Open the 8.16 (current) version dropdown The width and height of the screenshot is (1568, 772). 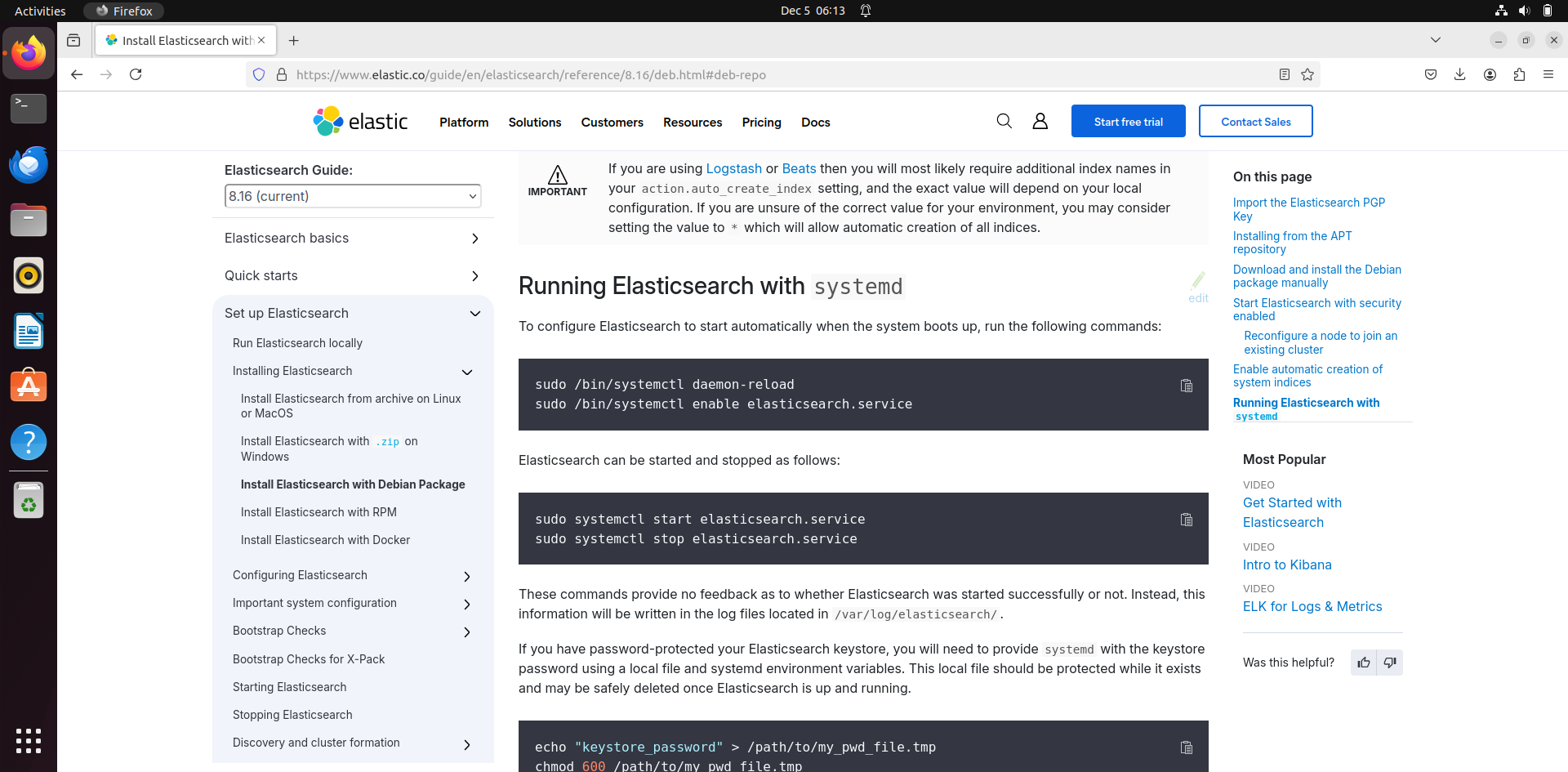353,196
